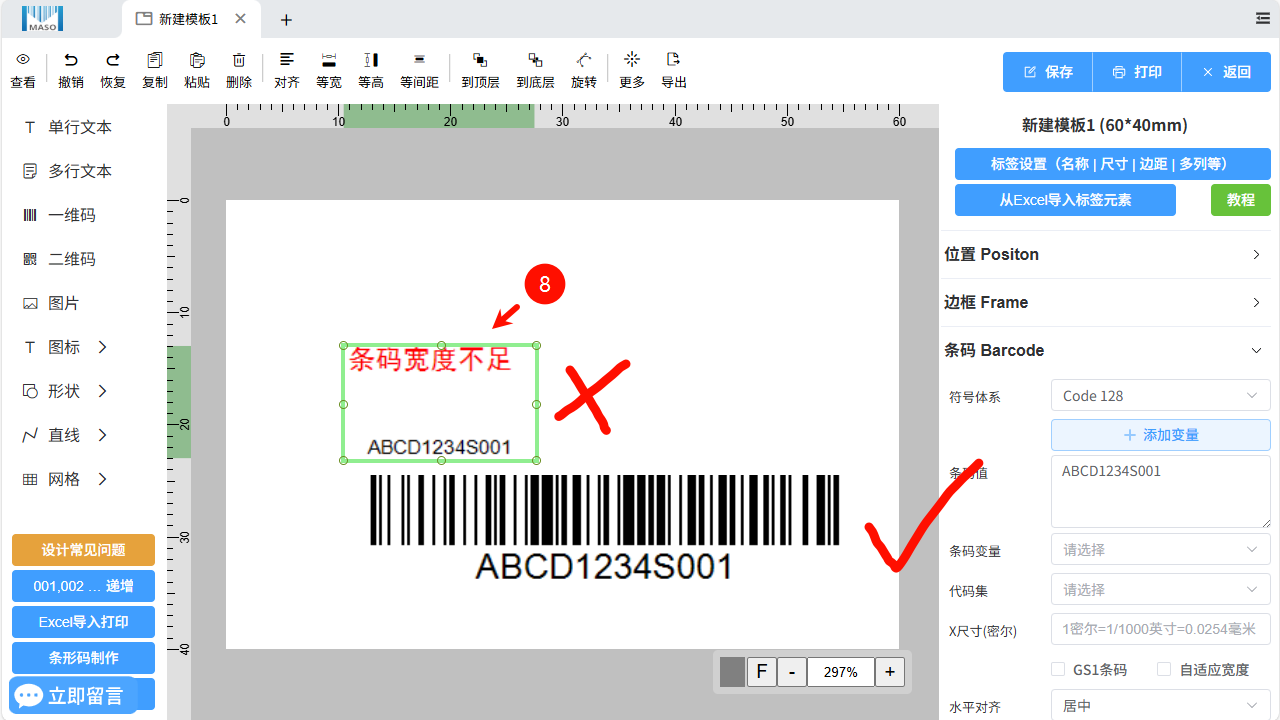Viewport: 1280px width, 720px height.
Task: Open 水平对齐 居中 dropdown
Action: pos(1160,706)
